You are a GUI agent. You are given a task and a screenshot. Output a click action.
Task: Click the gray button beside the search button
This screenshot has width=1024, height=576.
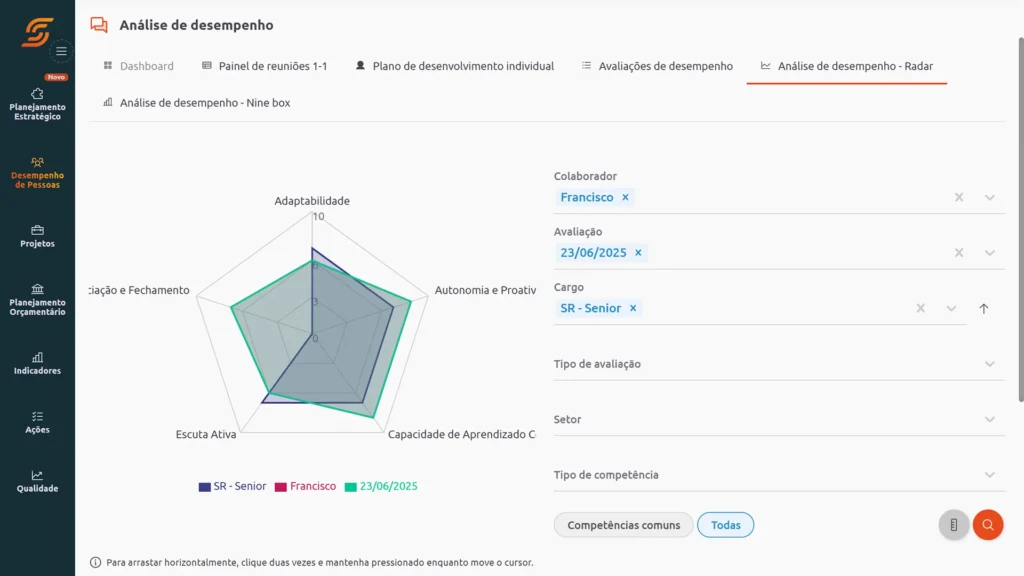click(953, 524)
